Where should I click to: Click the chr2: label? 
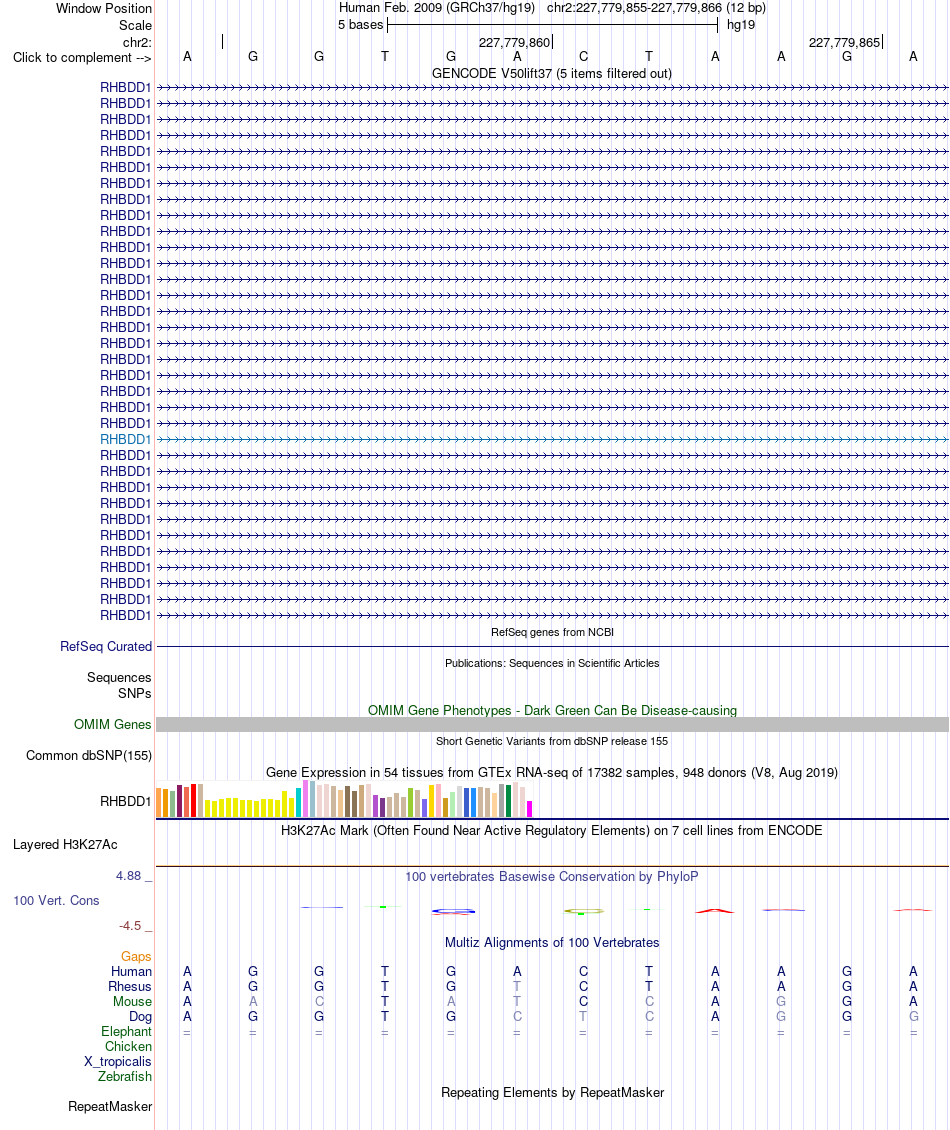(x=137, y=43)
